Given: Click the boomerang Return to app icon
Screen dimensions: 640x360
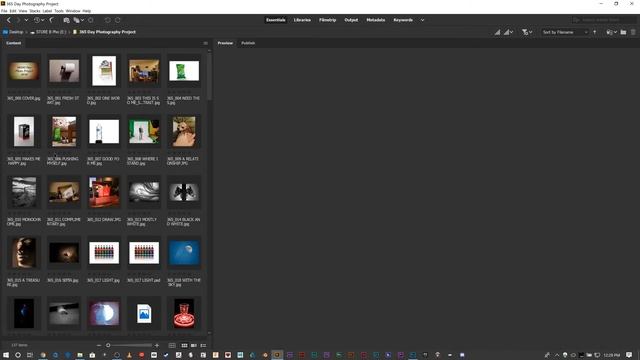Looking at the screenshot, I should pyautogui.click(x=51, y=20).
